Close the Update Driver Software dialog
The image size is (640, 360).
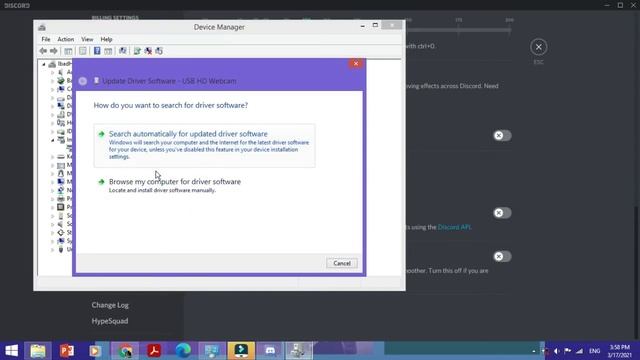pyautogui.click(x=356, y=63)
